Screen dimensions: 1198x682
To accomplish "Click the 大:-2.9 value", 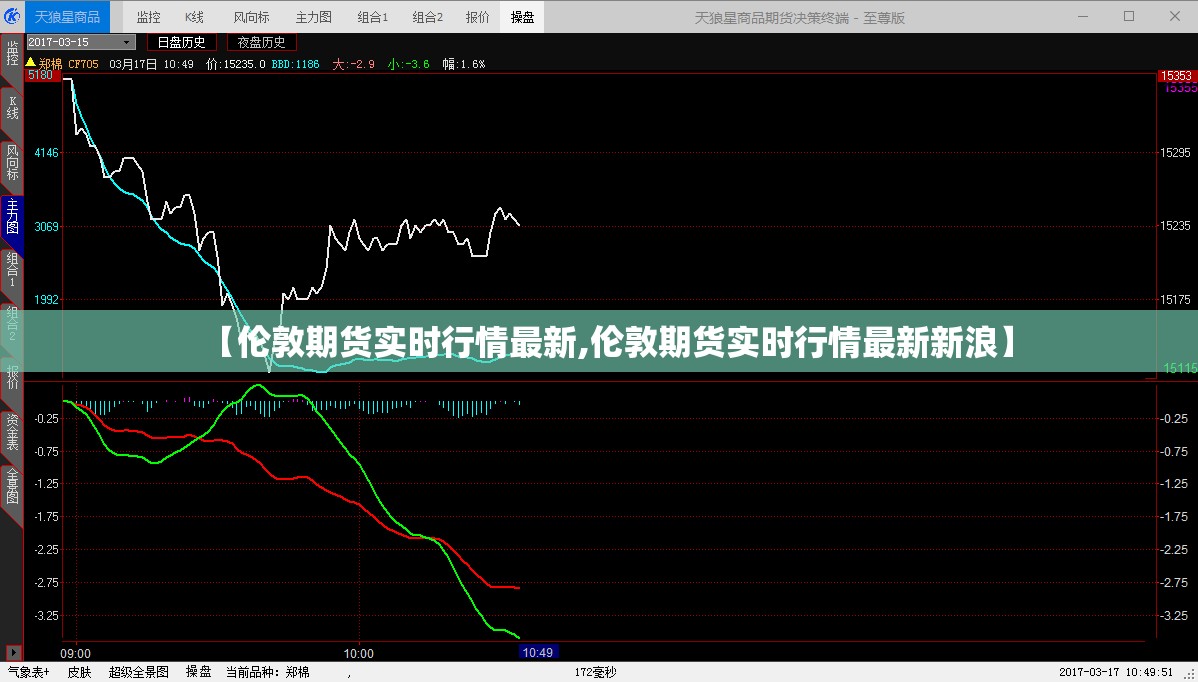I will pyautogui.click(x=353, y=64).
